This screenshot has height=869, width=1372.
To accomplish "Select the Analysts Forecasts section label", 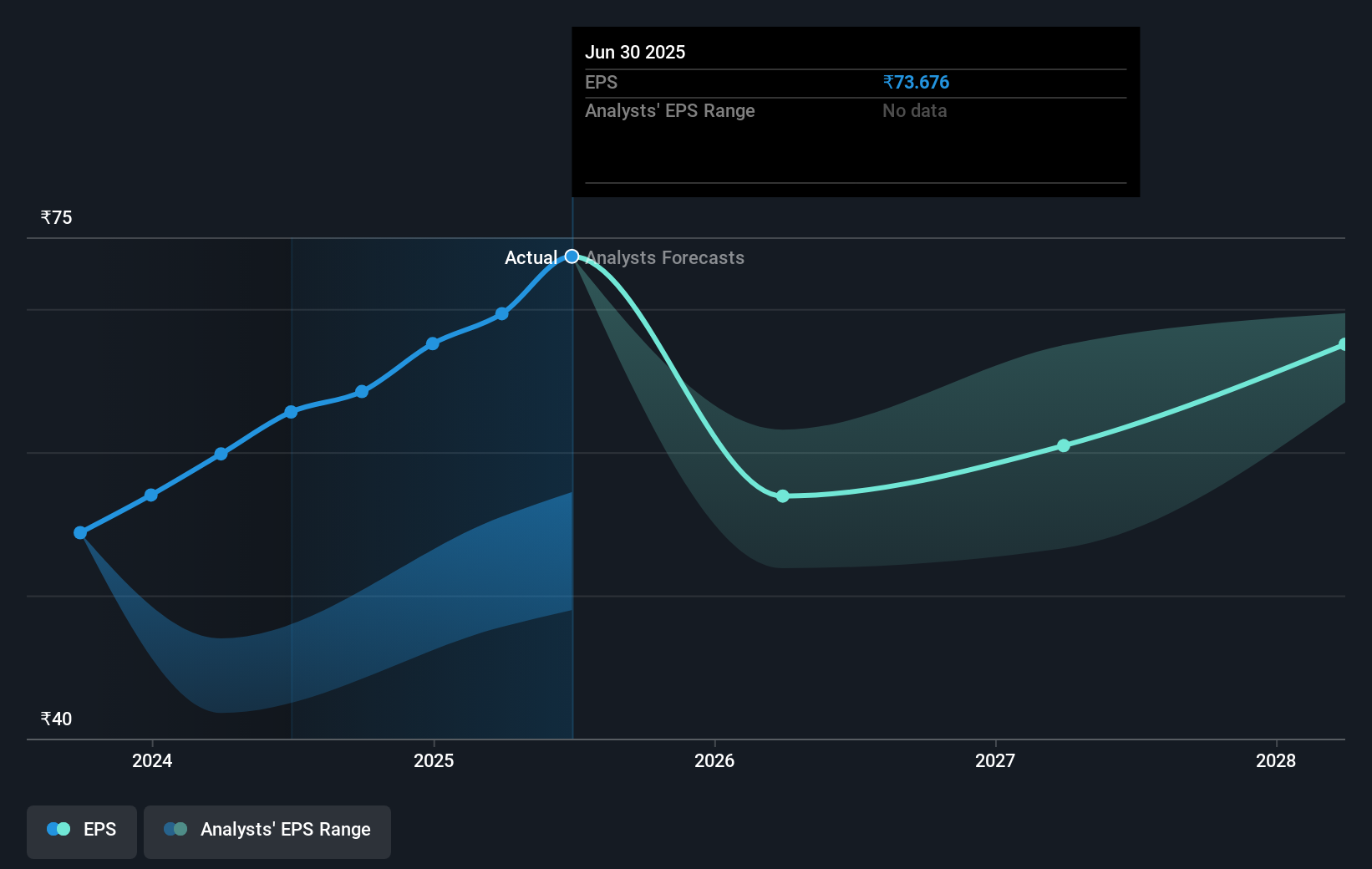I will pyautogui.click(x=664, y=257).
